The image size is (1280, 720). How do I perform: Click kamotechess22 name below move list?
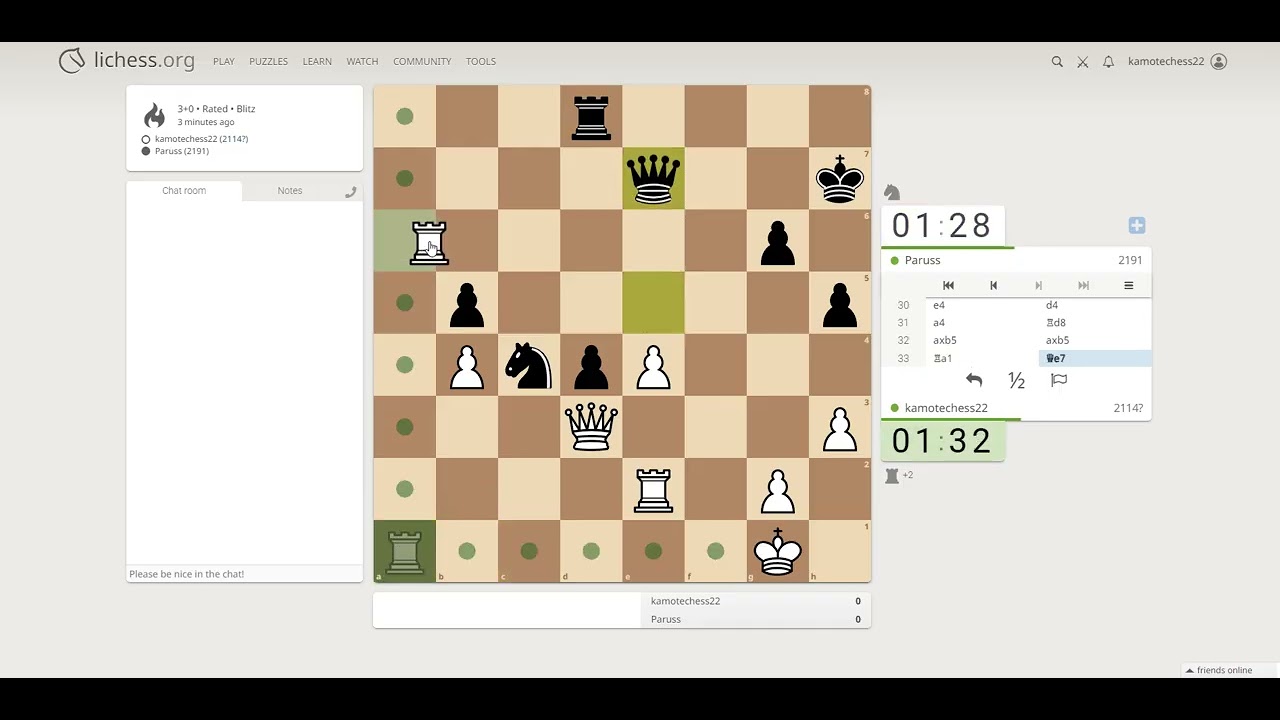click(946, 408)
